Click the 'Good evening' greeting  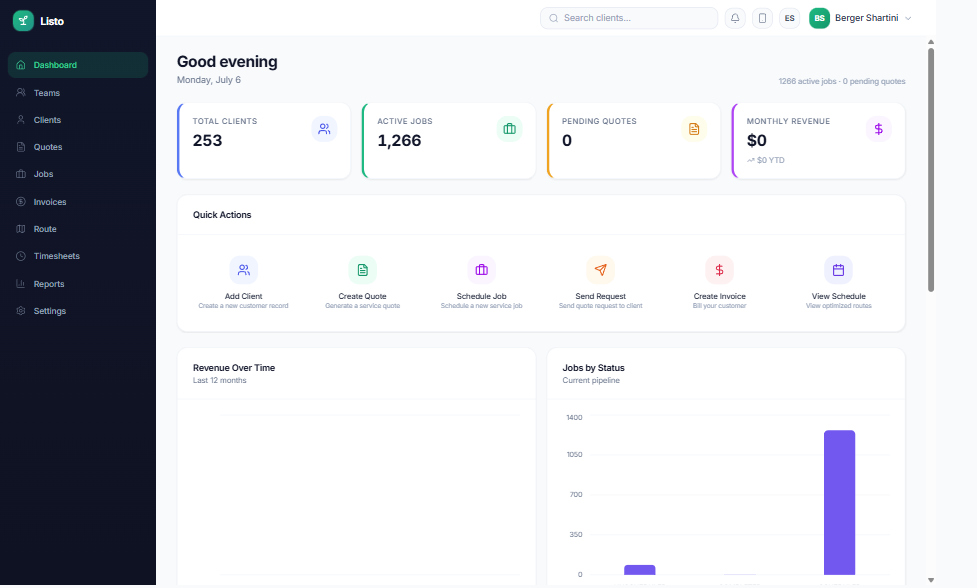pos(227,62)
